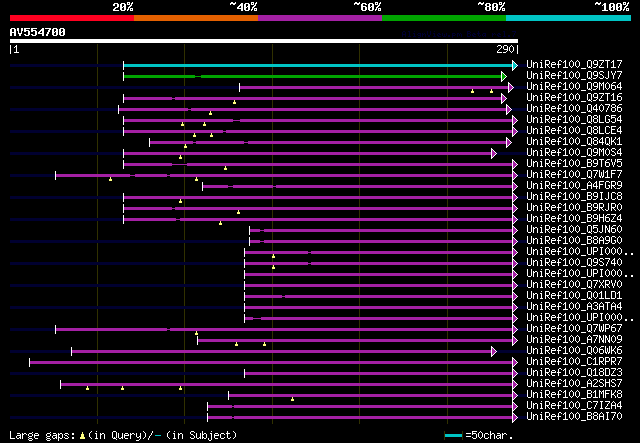Click the purple alignment bar for Q18DZ3
This screenshot has height=443, width=640.
[x=378, y=373]
